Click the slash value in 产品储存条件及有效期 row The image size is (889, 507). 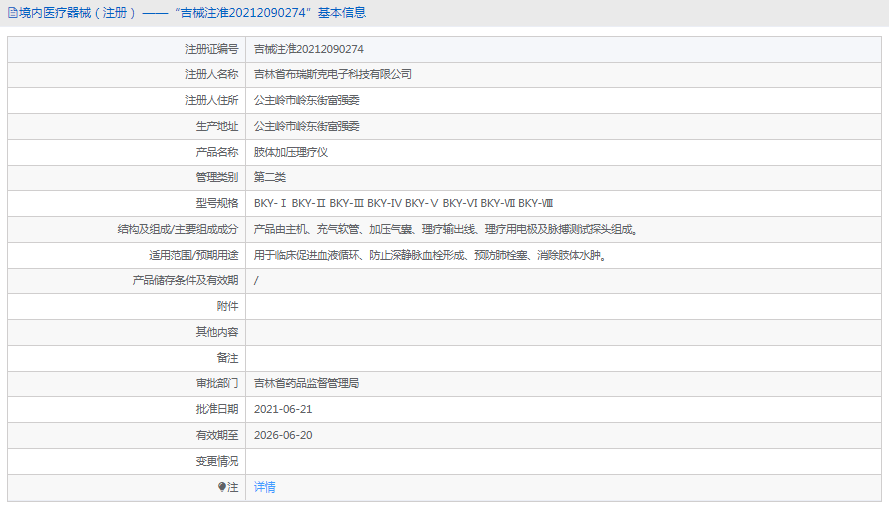coord(256,280)
